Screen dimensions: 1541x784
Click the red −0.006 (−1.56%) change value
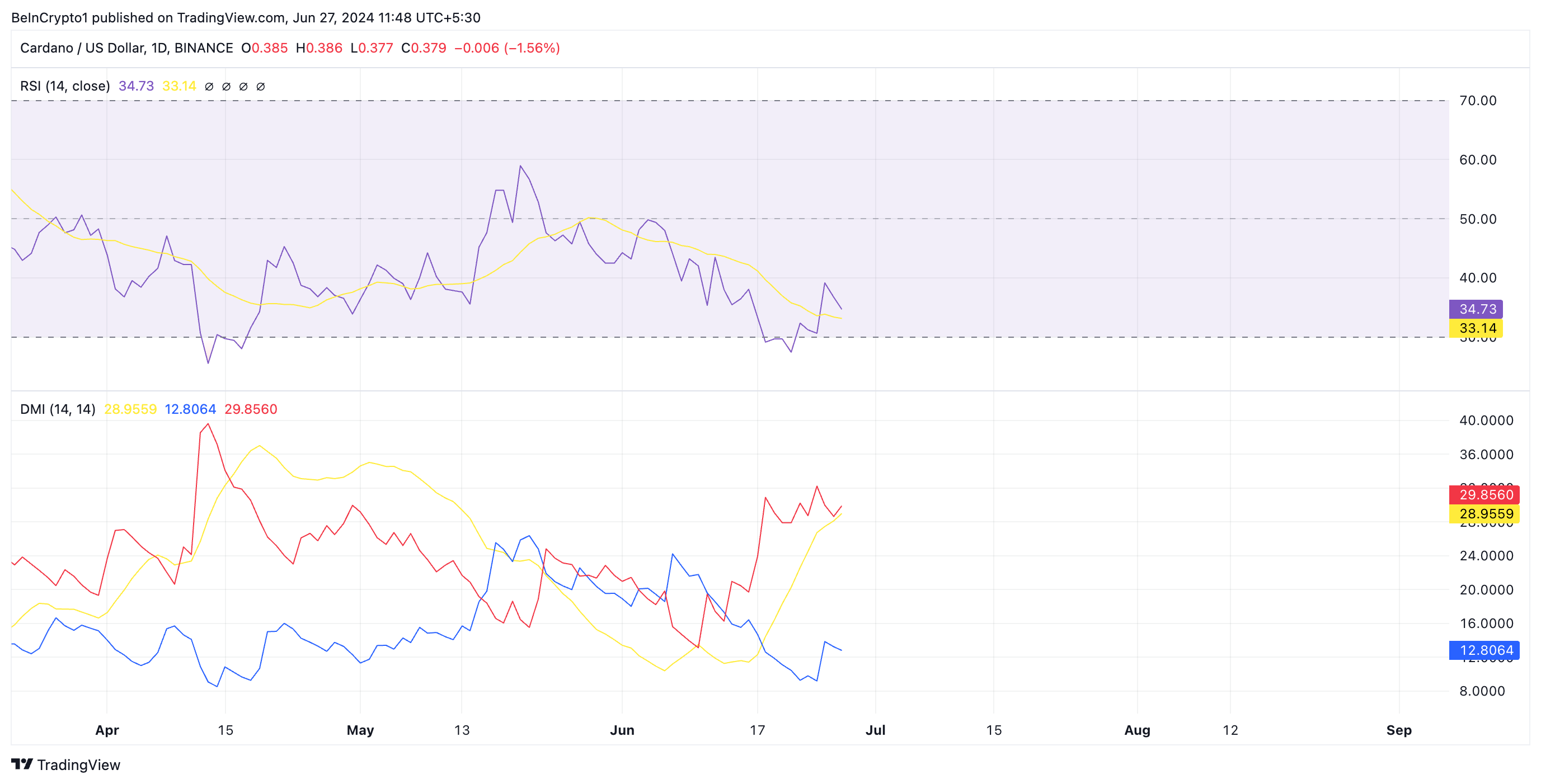click(x=507, y=48)
